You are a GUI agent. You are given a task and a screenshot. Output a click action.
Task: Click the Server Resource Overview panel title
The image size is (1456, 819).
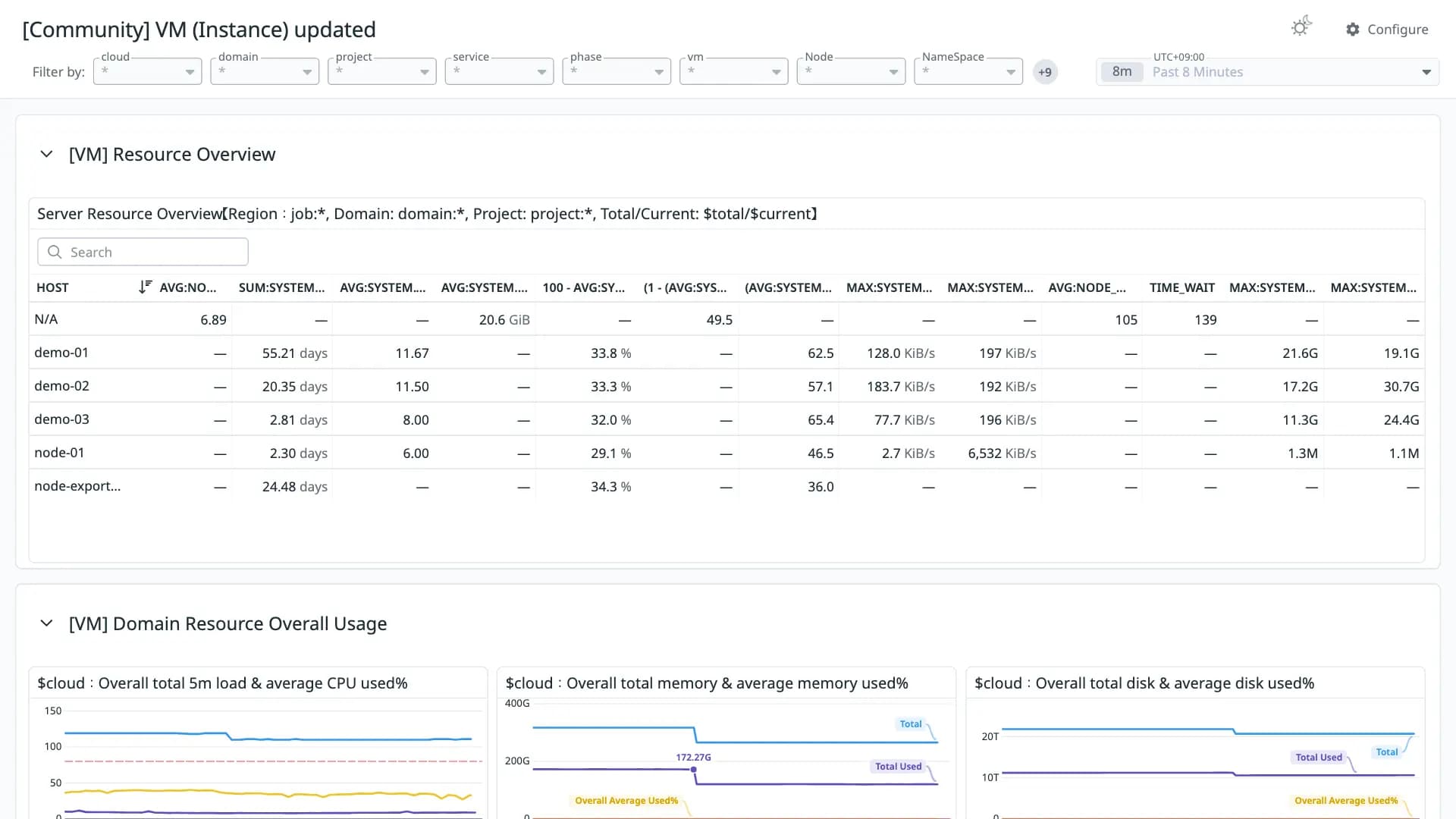(x=427, y=214)
